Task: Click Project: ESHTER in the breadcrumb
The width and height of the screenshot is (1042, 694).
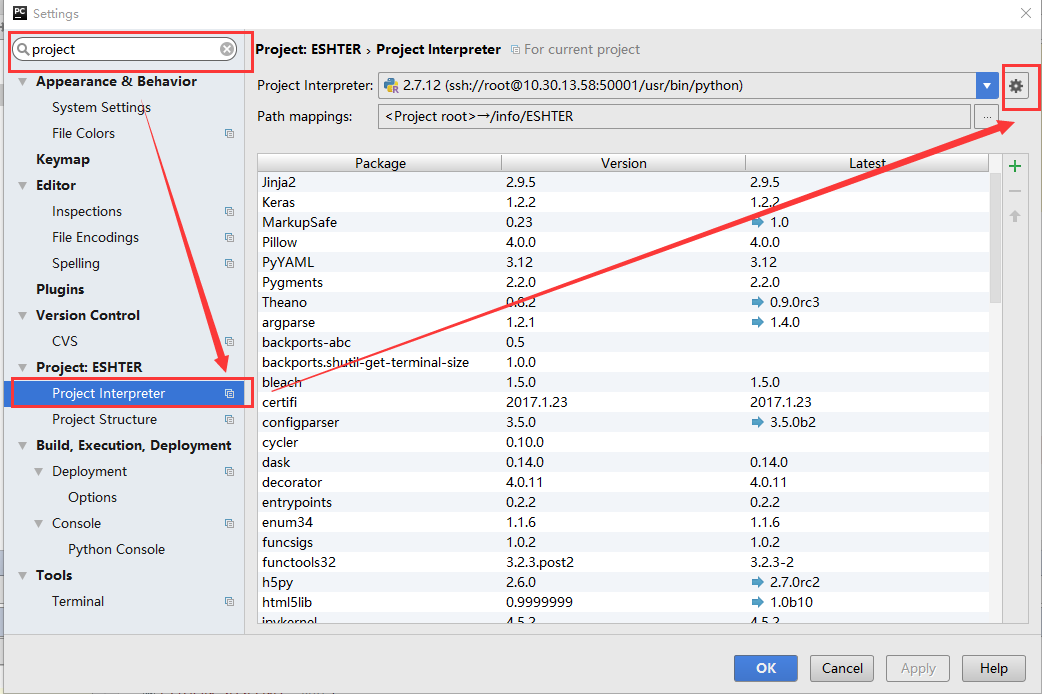Action: point(308,49)
